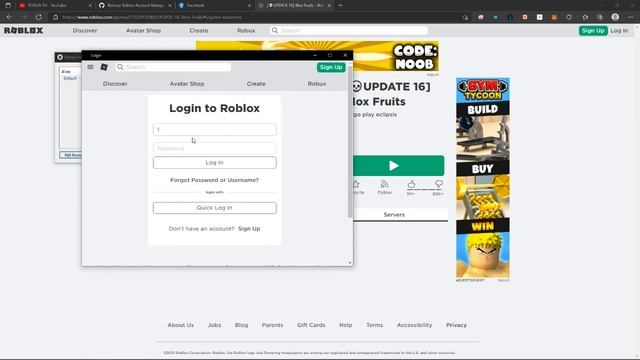Open browser settings and more menu
640x360 pixels.
tap(631, 17)
